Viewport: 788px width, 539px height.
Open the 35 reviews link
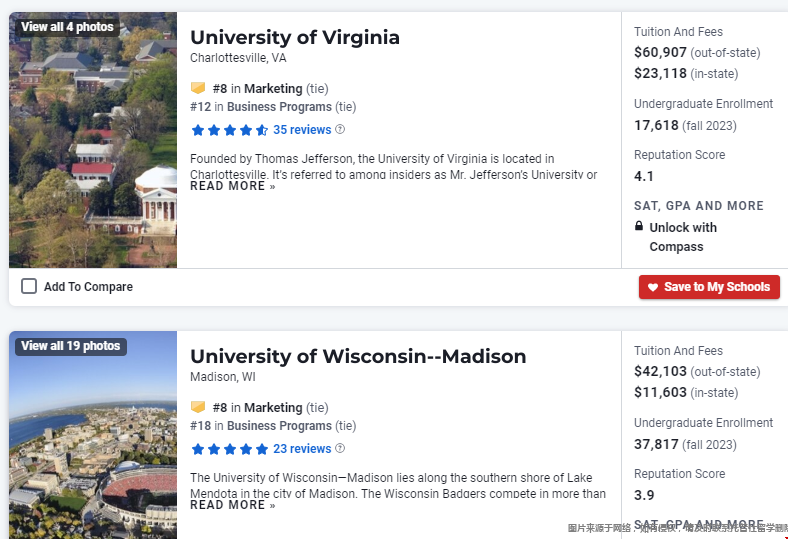pos(302,130)
